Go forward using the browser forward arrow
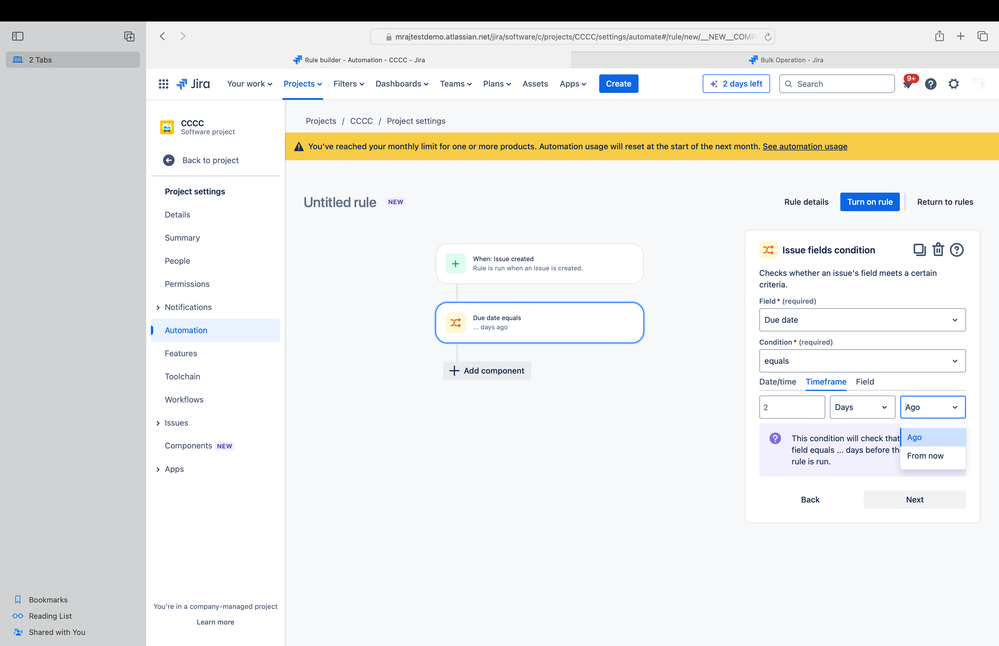This screenshot has height=646, width=999. (x=183, y=36)
